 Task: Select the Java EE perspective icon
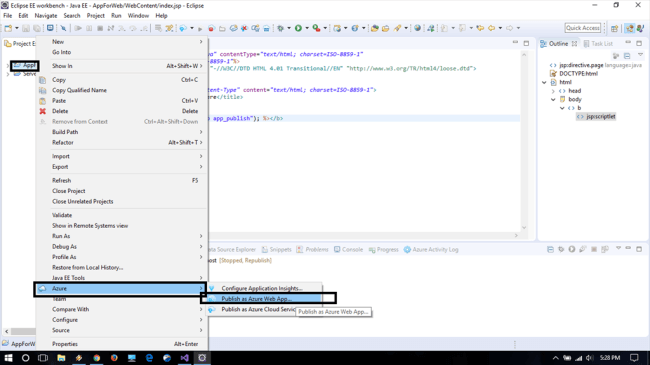[630, 28]
